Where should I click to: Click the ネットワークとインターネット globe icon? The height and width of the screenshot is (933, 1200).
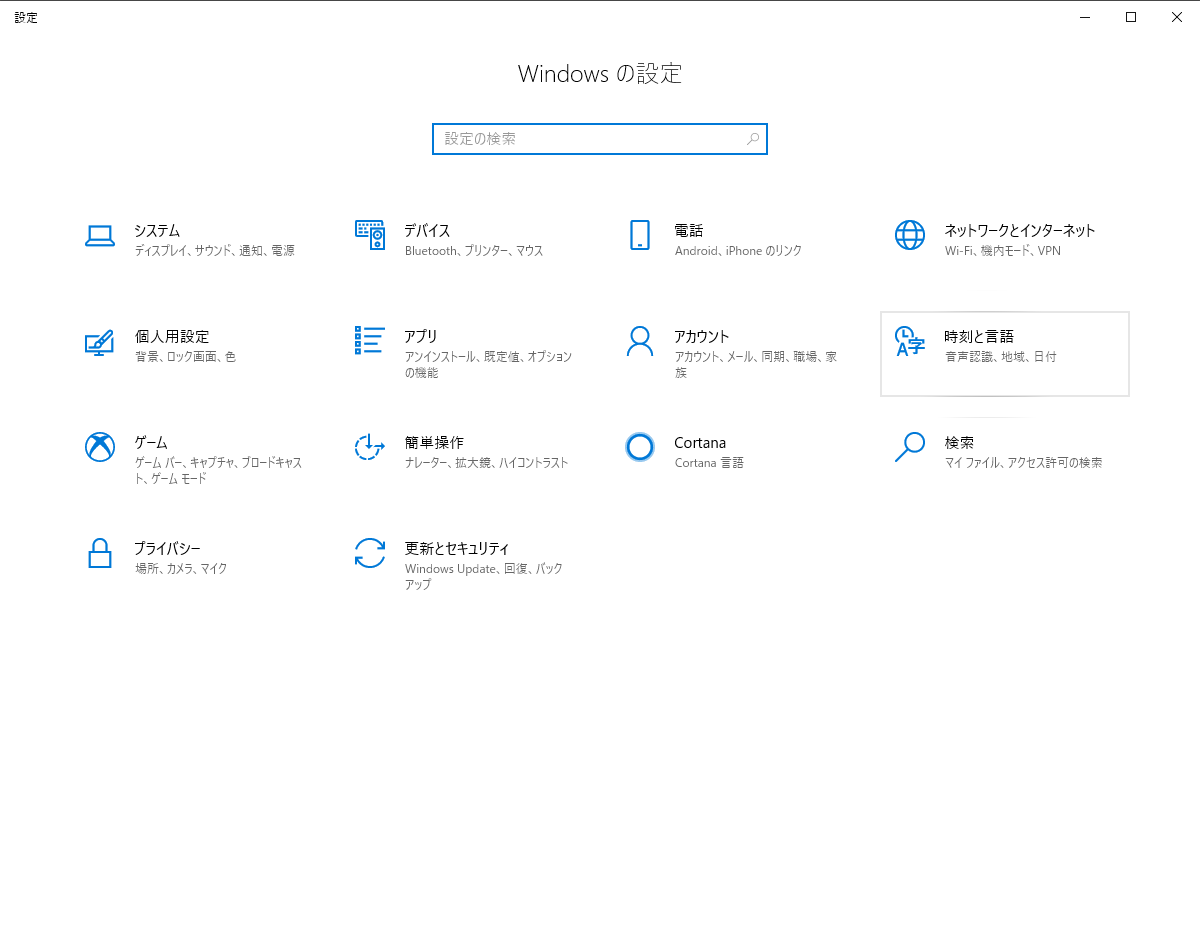point(910,235)
